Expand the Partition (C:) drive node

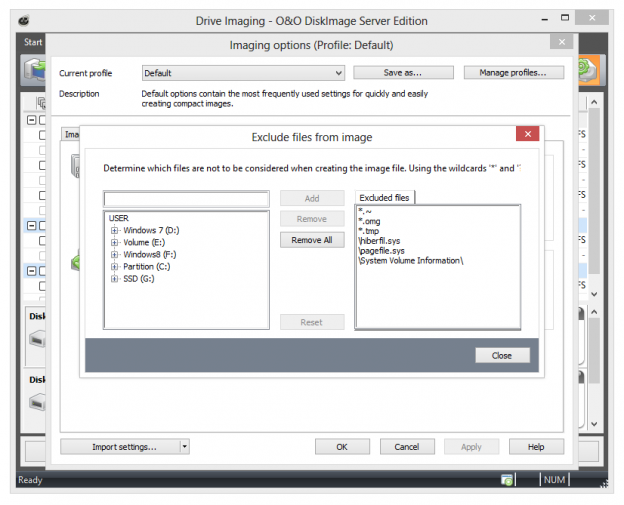tap(115, 266)
